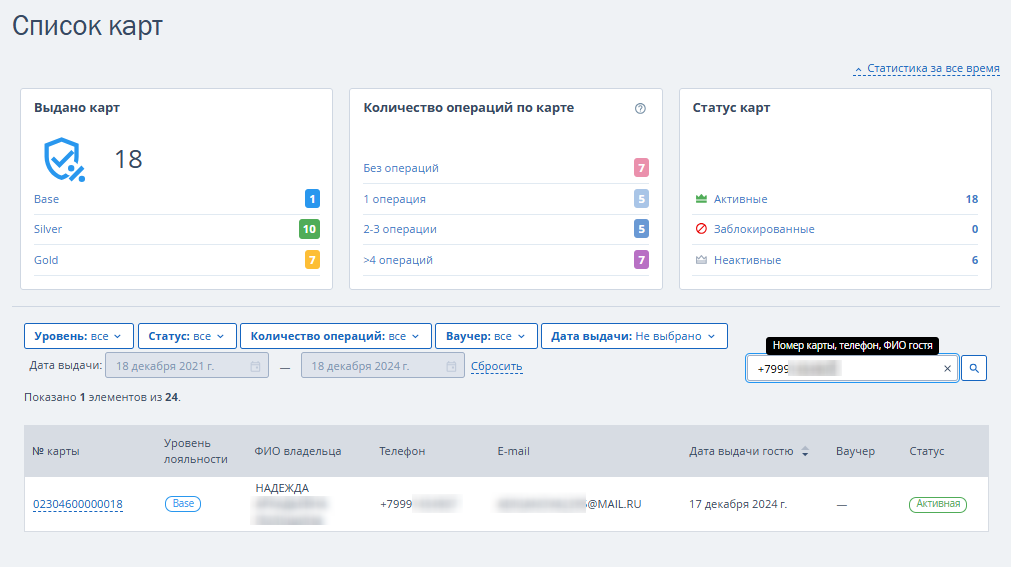Click the Уровень лояльности column header
The height and width of the screenshot is (567, 1011).
[195, 451]
